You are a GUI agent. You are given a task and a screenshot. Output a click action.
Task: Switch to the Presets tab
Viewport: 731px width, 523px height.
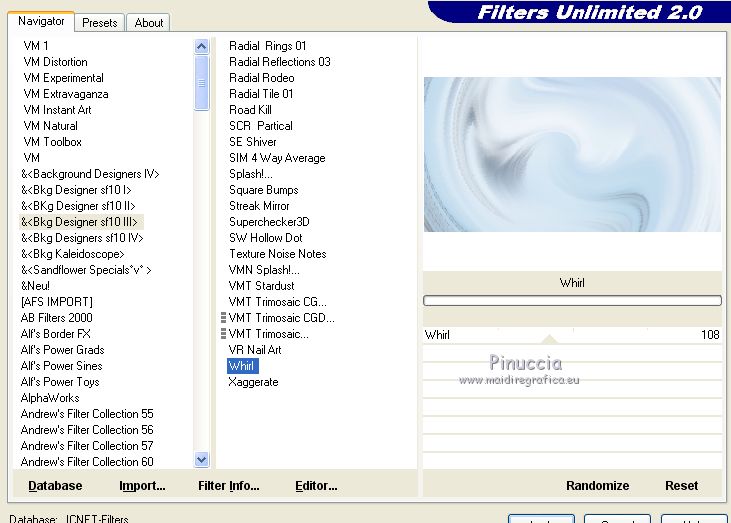(99, 22)
